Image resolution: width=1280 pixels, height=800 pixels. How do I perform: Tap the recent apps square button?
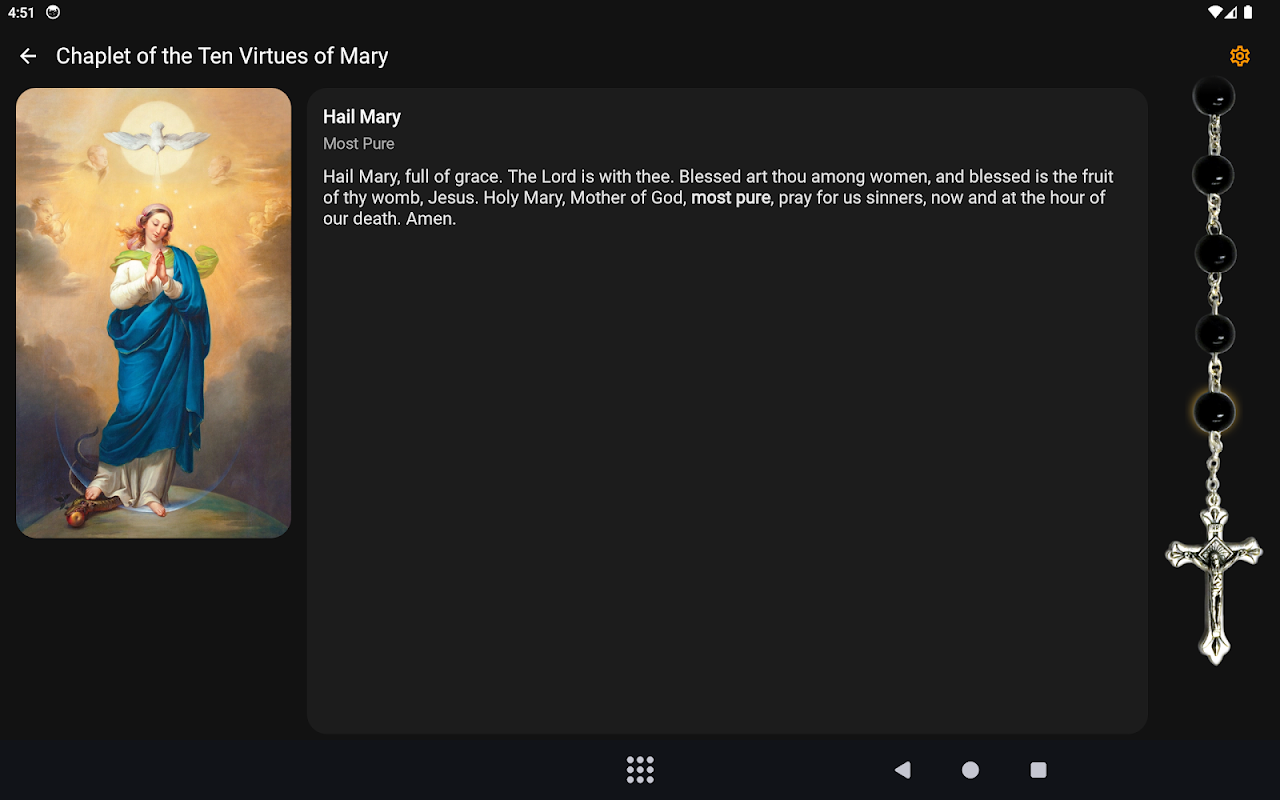[1038, 769]
